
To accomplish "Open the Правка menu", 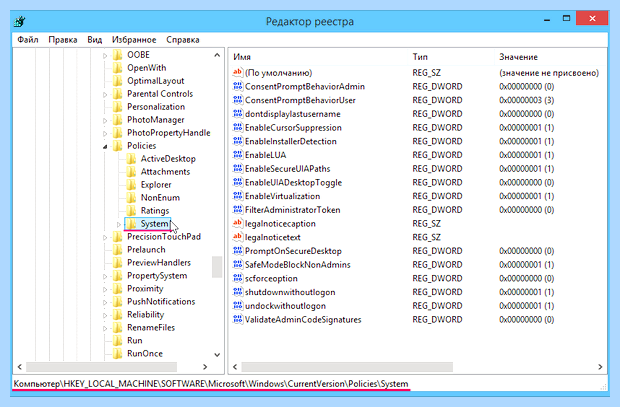I will coord(62,40).
